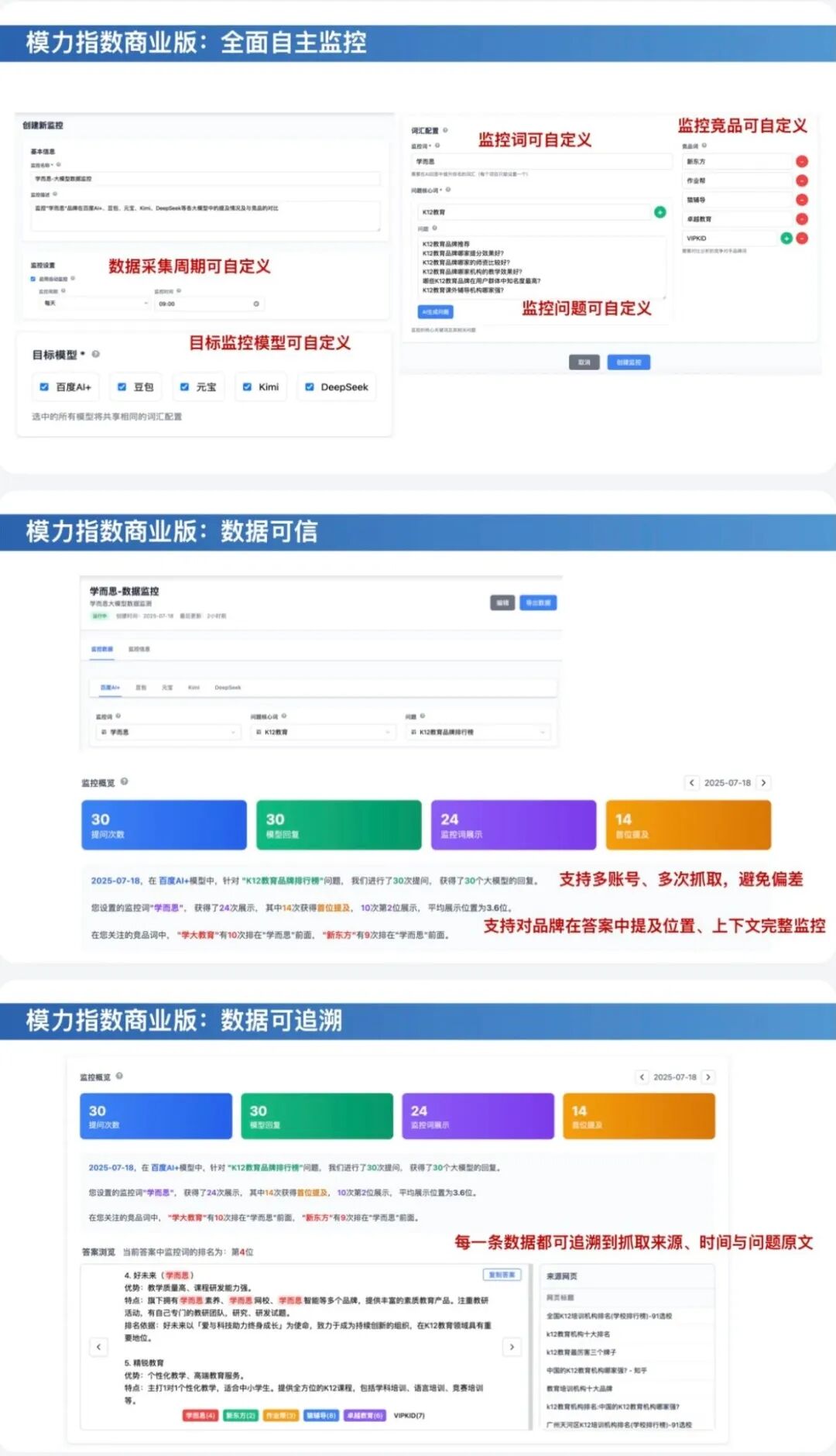Click the green plus icon beside K12教育
Viewport: 836px width, 1456px height.
[x=660, y=212]
